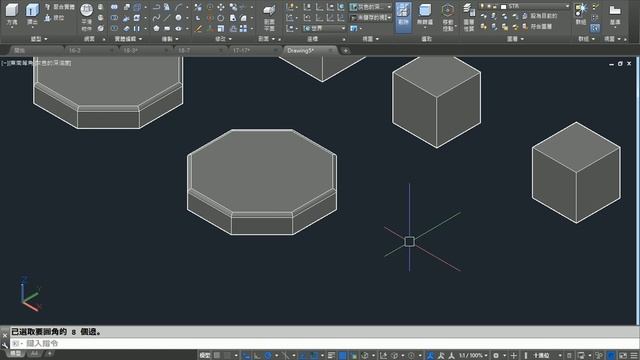Switch to the Start (開始) drawing tab

pos(36,50)
